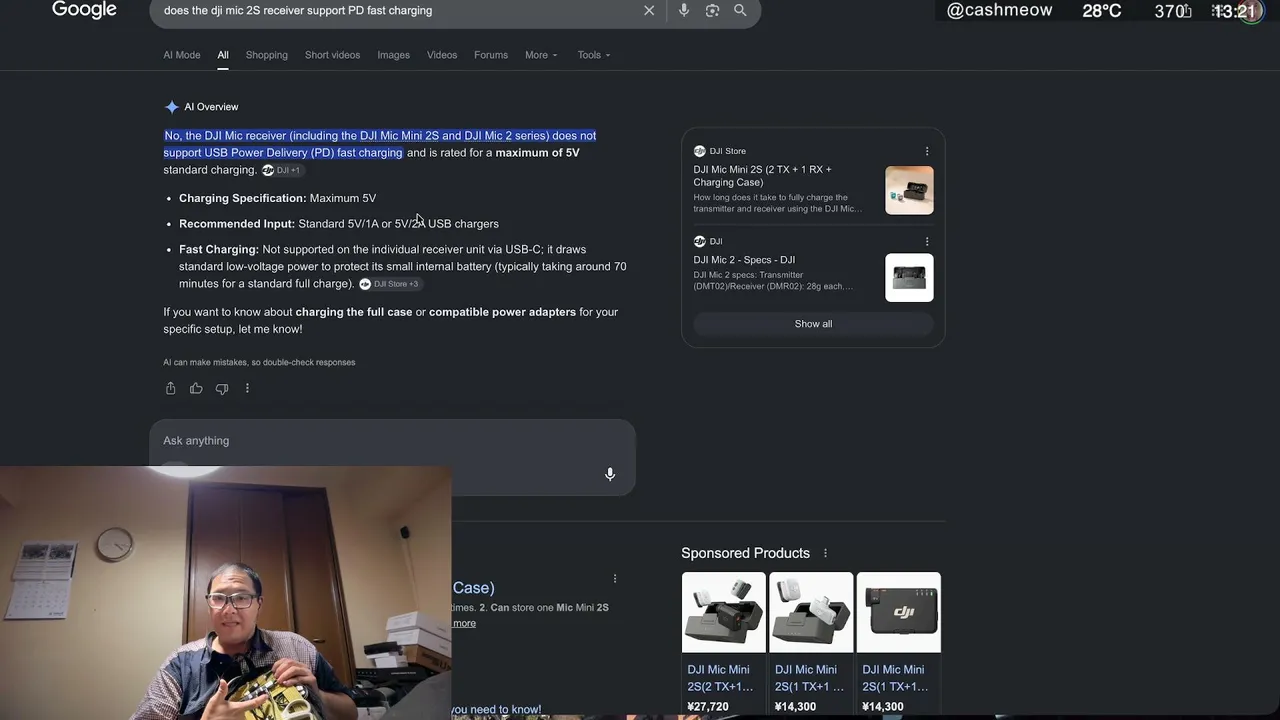Switch to the Shopping tab
The height and width of the screenshot is (720, 1280).
point(267,55)
